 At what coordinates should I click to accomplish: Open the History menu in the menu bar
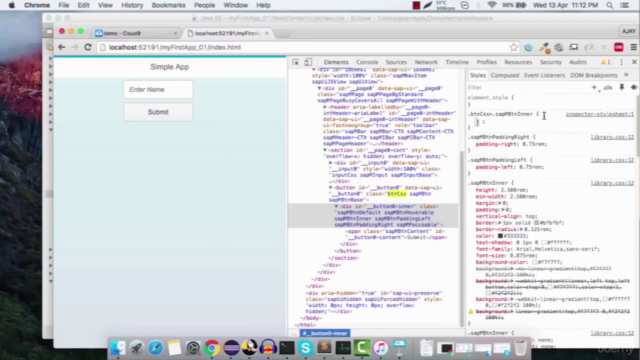pyautogui.click(x=132, y=5)
